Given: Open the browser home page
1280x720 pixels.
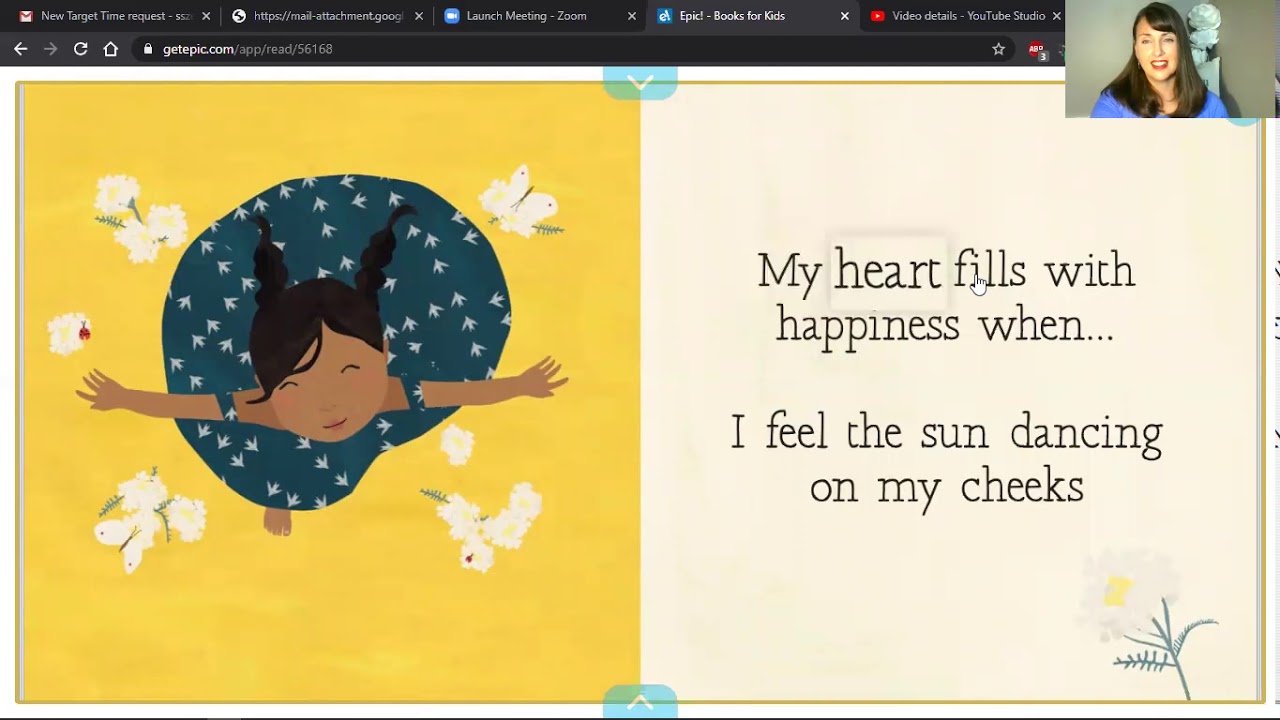Looking at the screenshot, I should coord(111,49).
